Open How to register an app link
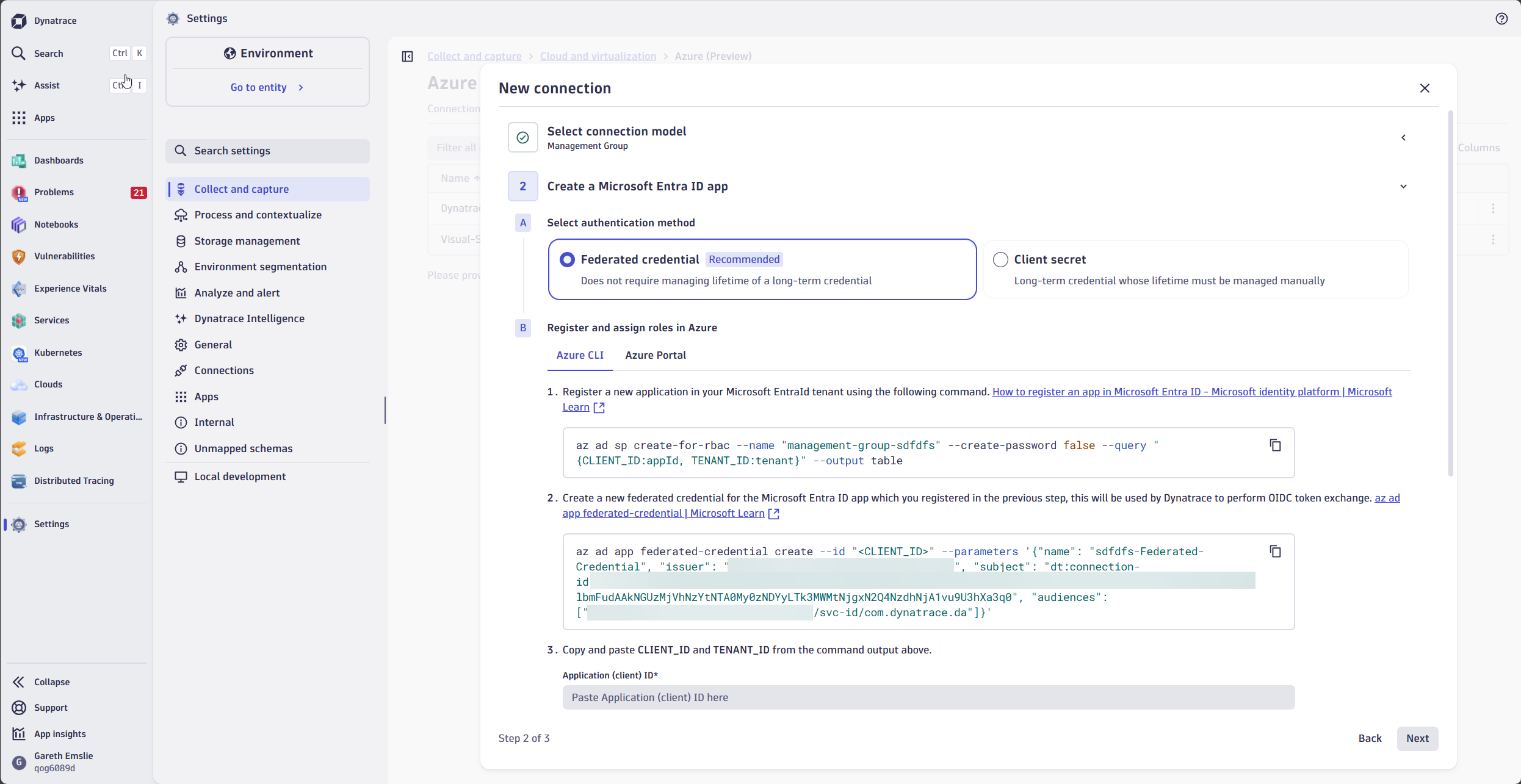Image resolution: width=1521 pixels, height=784 pixels. (x=1192, y=392)
